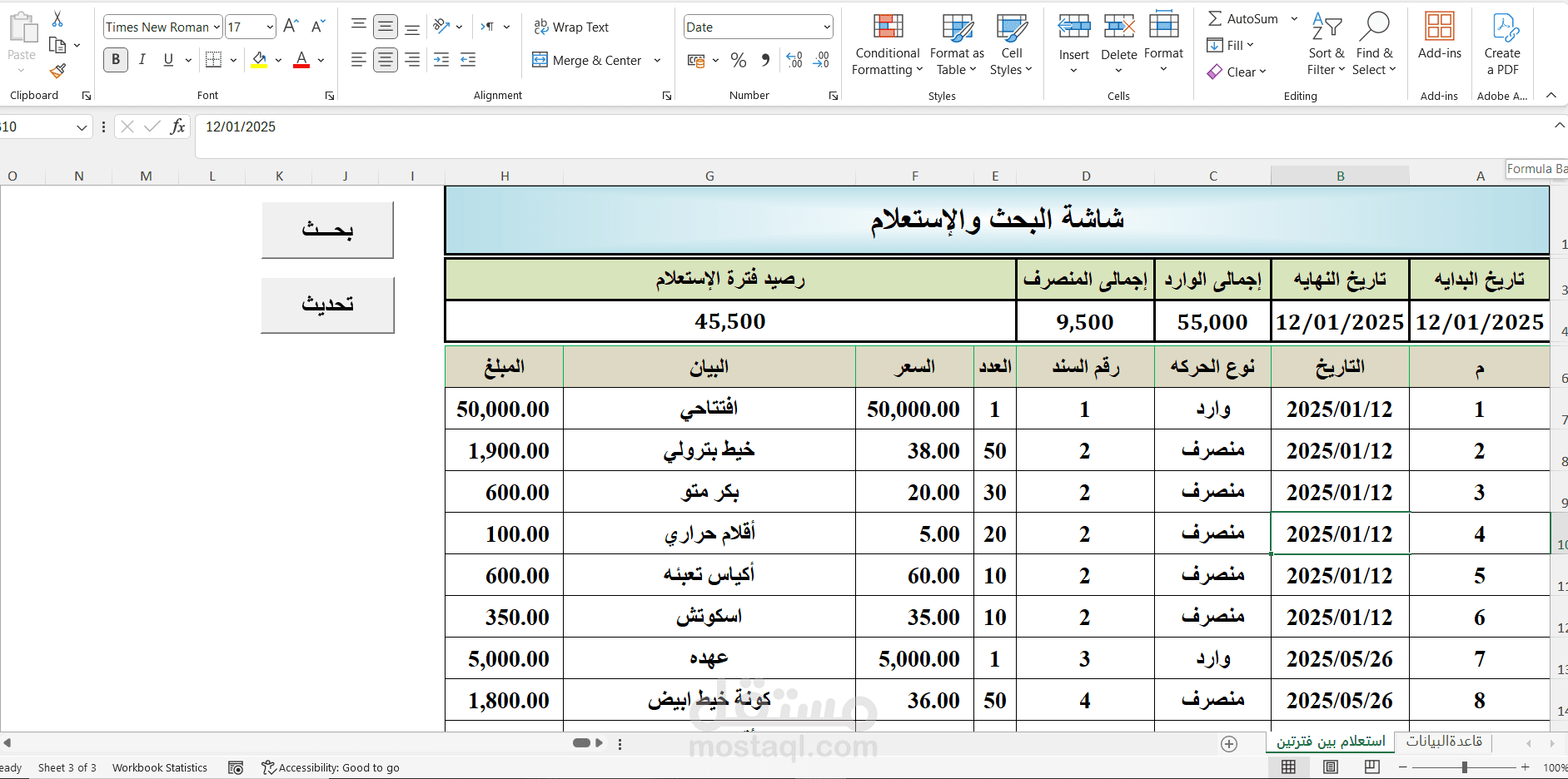
Task: Click AutoSum
Action: pos(1243,18)
